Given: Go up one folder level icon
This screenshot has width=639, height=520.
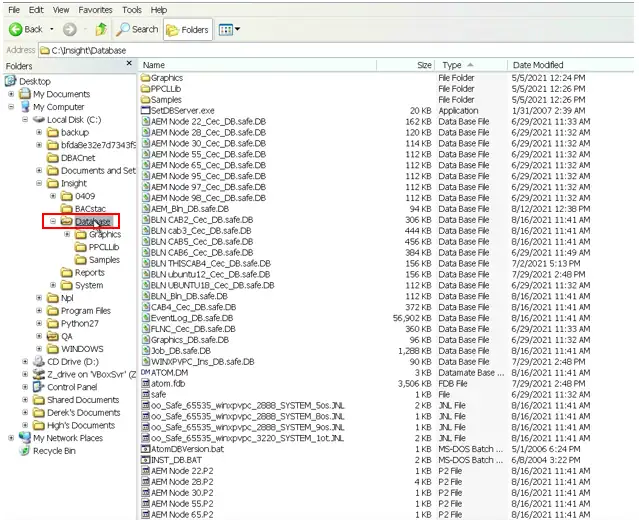Looking at the screenshot, I should 101,29.
